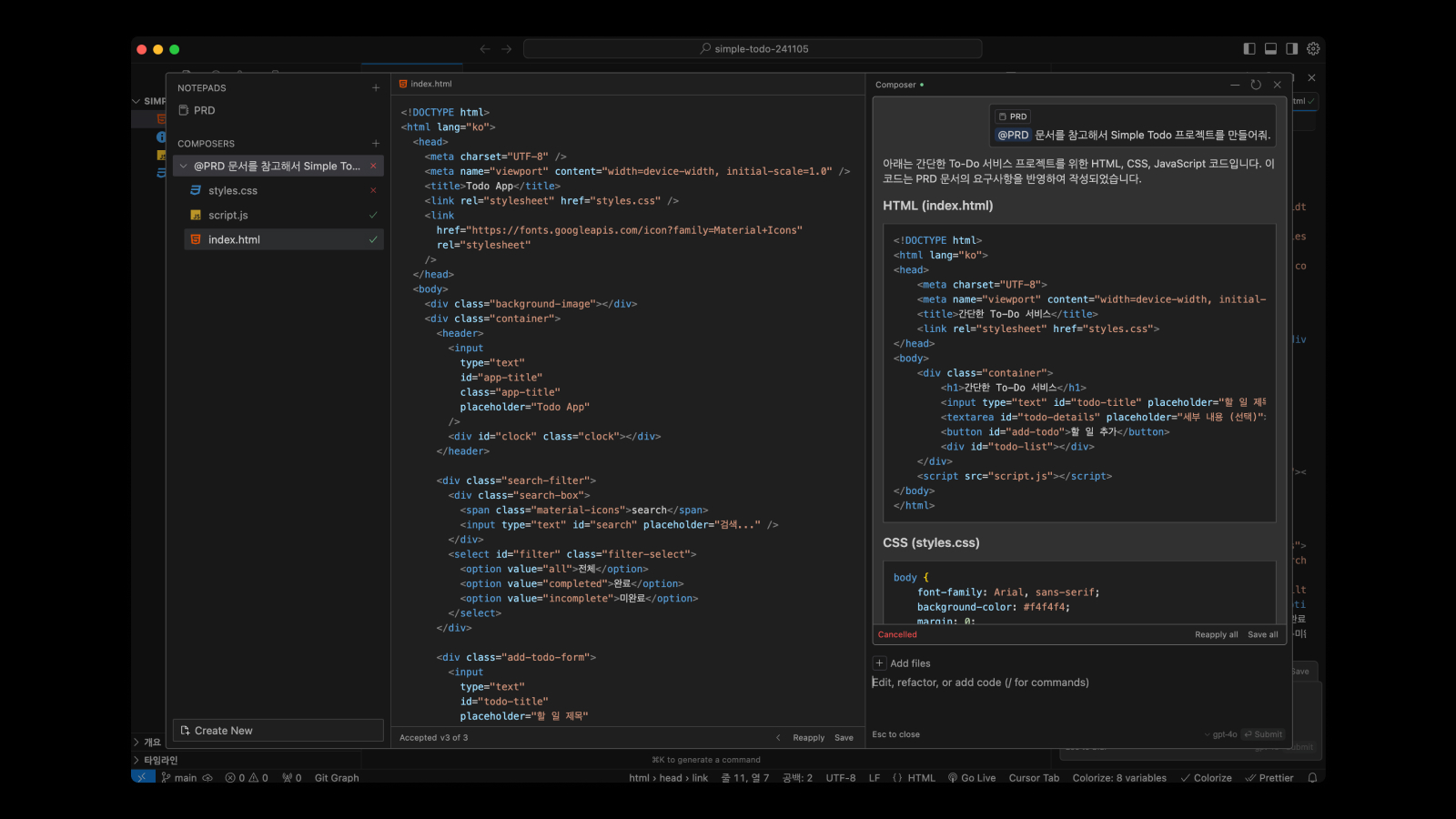Change encoding via UTF-8
The image size is (1456, 819).
click(841, 778)
